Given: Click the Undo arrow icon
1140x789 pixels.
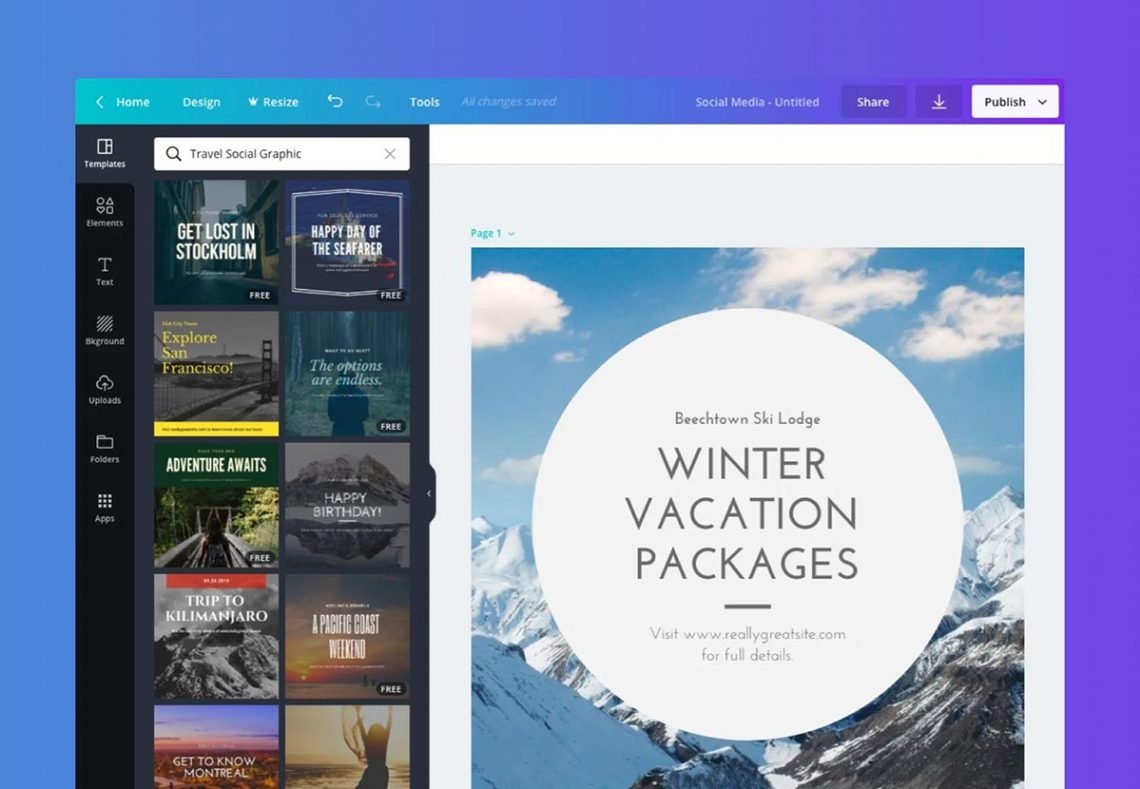Looking at the screenshot, I should tap(335, 101).
